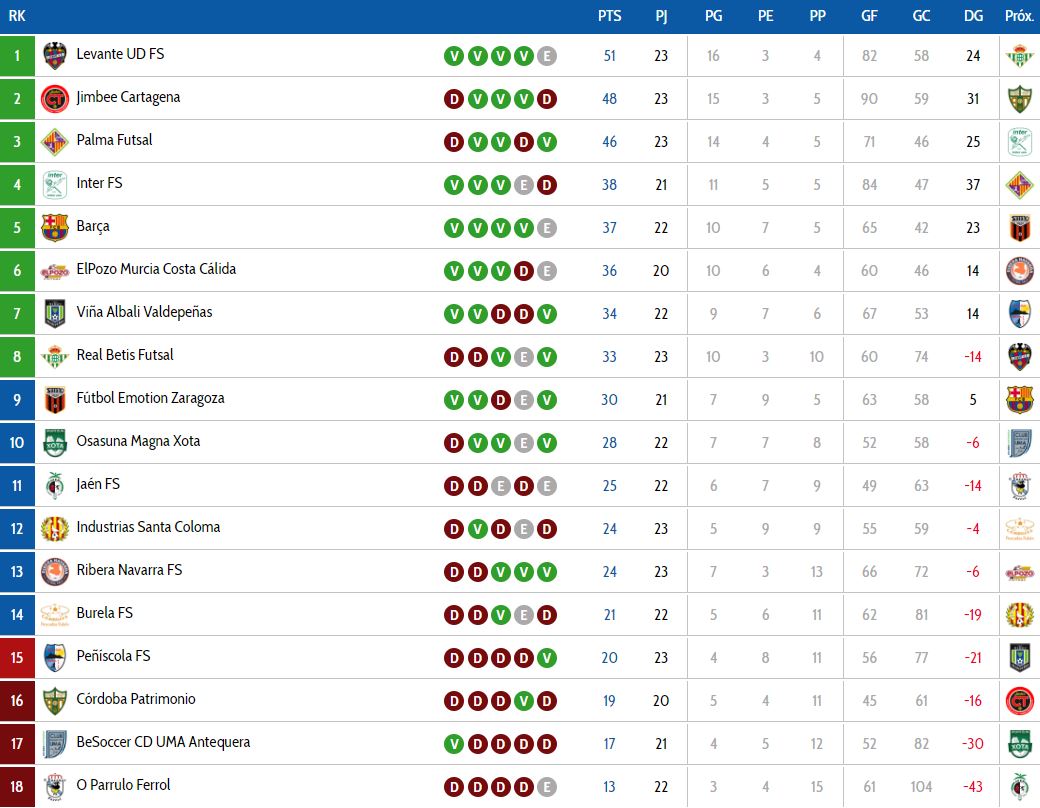Screen dimensions: 1040x808
Task: Click the Osasuna Magna Xota crest
Action: pyautogui.click(x=55, y=443)
